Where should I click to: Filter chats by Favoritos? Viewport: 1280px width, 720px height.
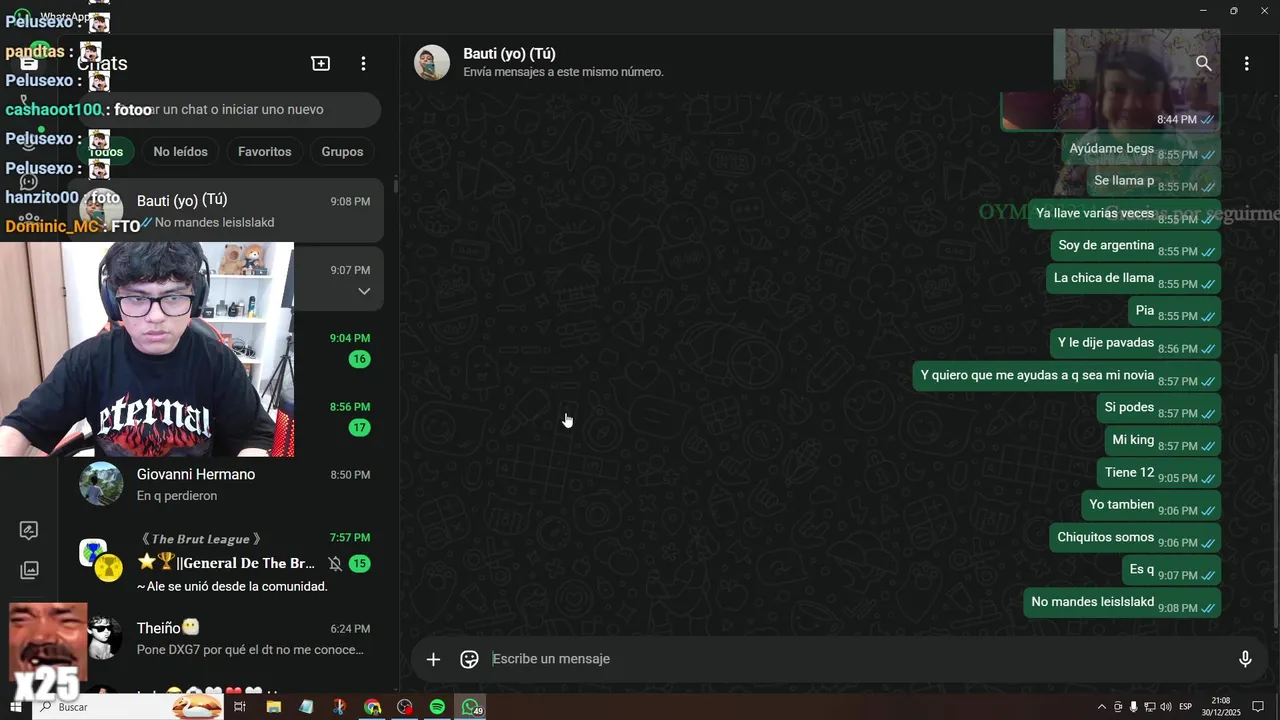pyautogui.click(x=265, y=151)
